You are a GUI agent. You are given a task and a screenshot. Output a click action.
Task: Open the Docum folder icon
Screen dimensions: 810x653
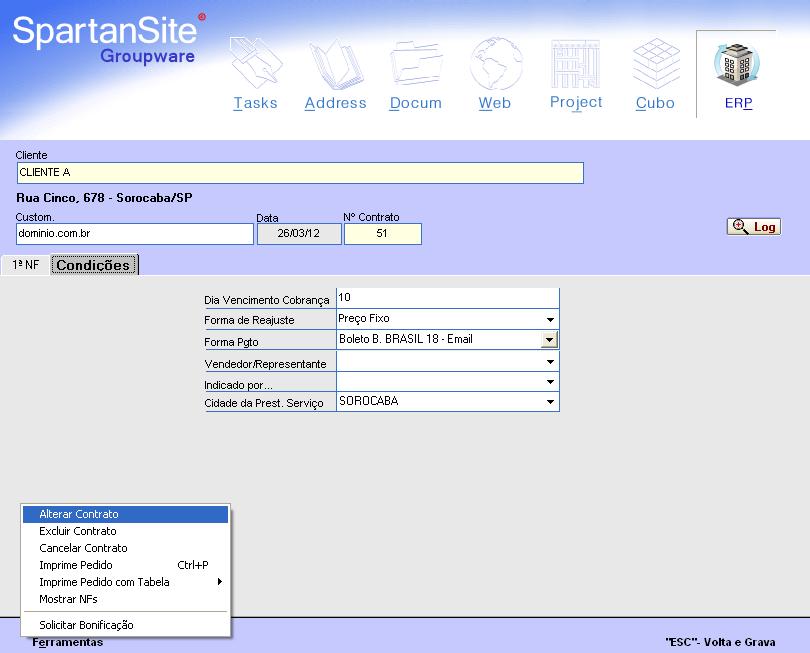(416, 64)
